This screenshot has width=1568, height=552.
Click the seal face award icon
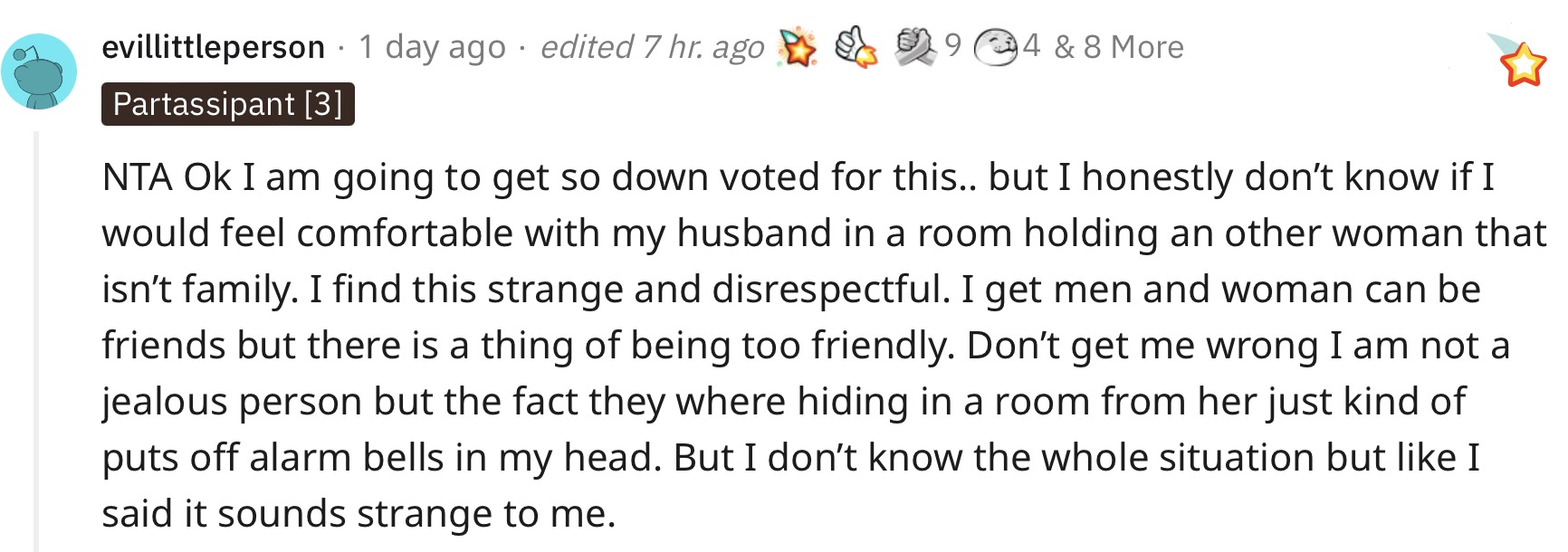coord(995,47)
